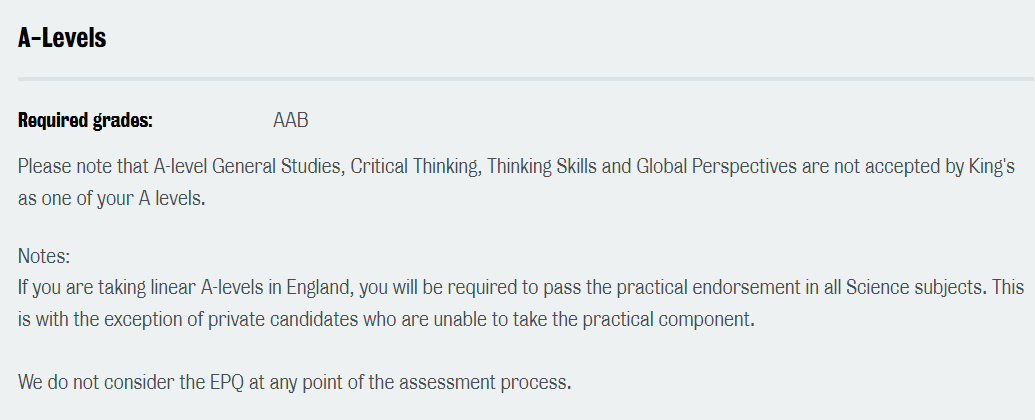1035x420 pixels.
Task: Click the phrase Global Perspectives
Action: coord(717,166)
